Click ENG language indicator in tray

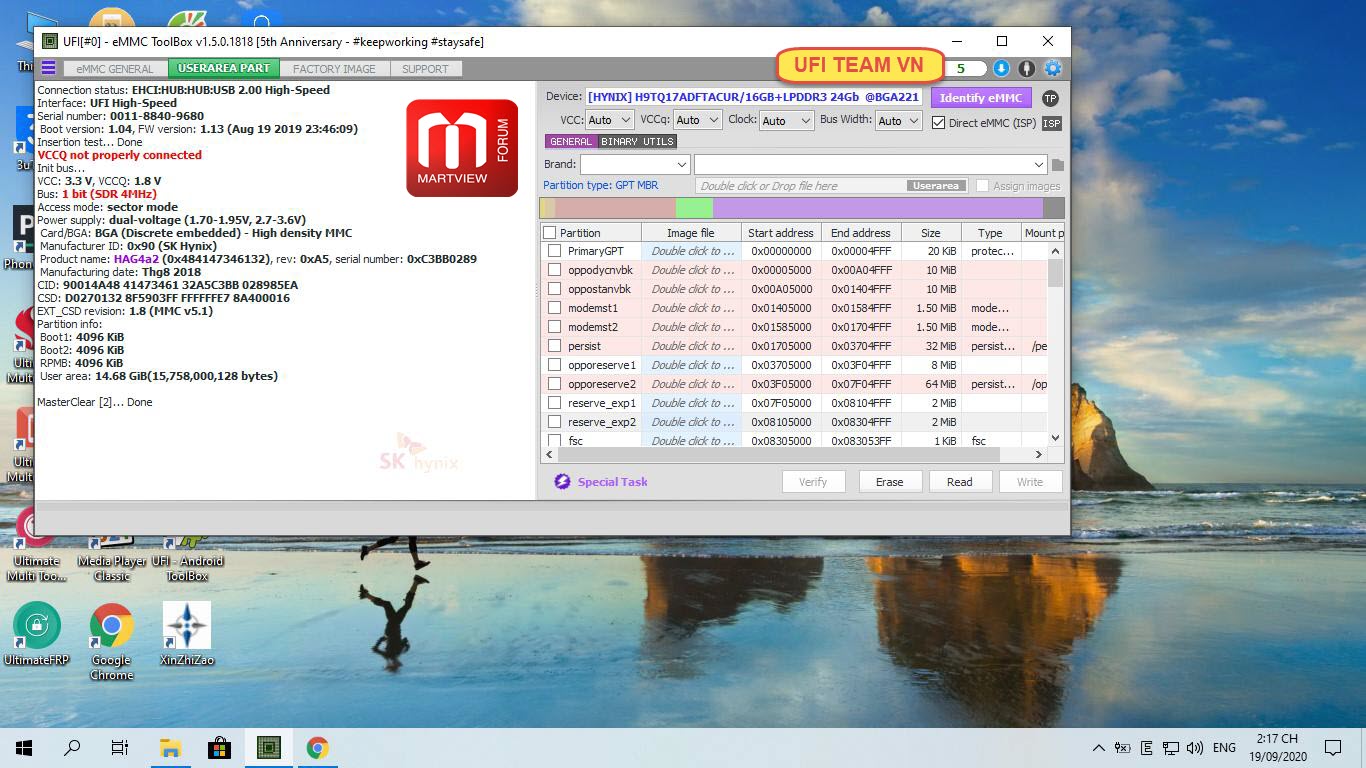1224,748
